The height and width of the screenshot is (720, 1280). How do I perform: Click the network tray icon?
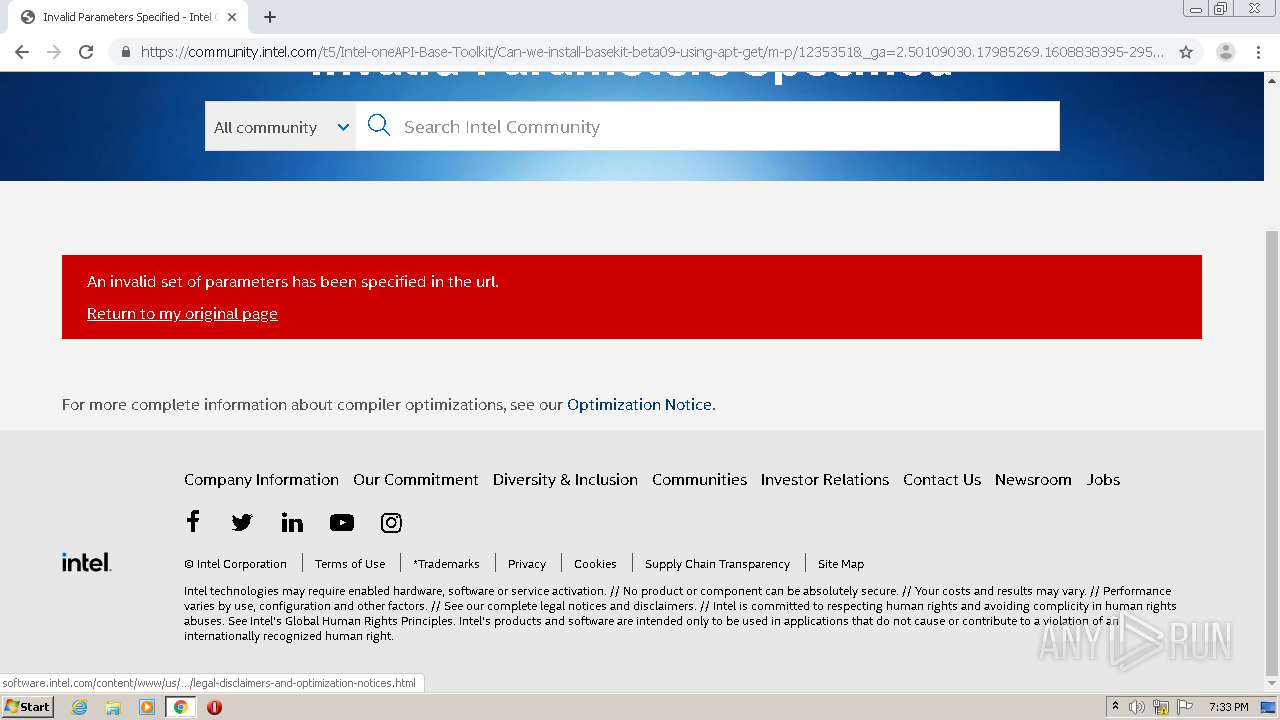coord(1161,707)
